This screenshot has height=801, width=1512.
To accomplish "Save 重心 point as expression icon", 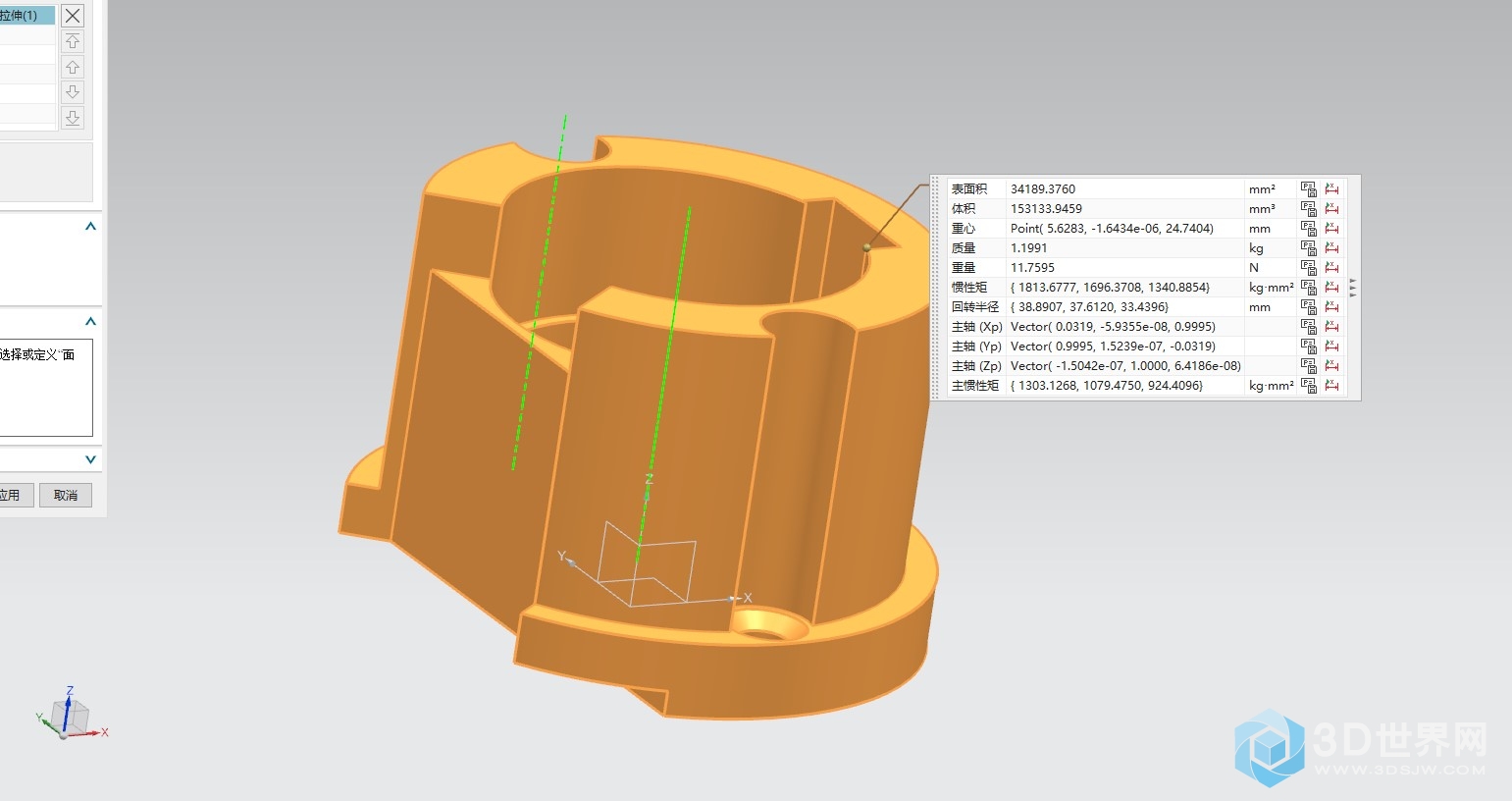I will tap(1309, 228).
